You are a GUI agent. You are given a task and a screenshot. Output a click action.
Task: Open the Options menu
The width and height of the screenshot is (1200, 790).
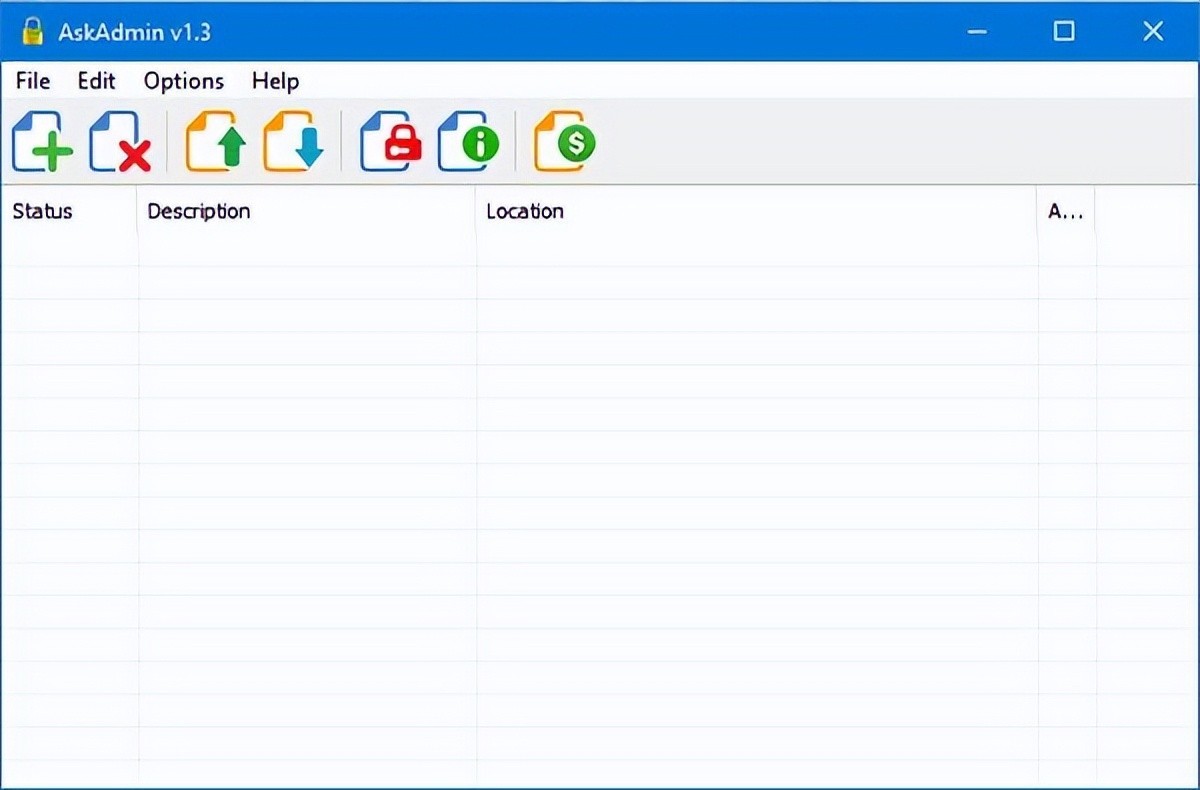click(x=184, y=81)
